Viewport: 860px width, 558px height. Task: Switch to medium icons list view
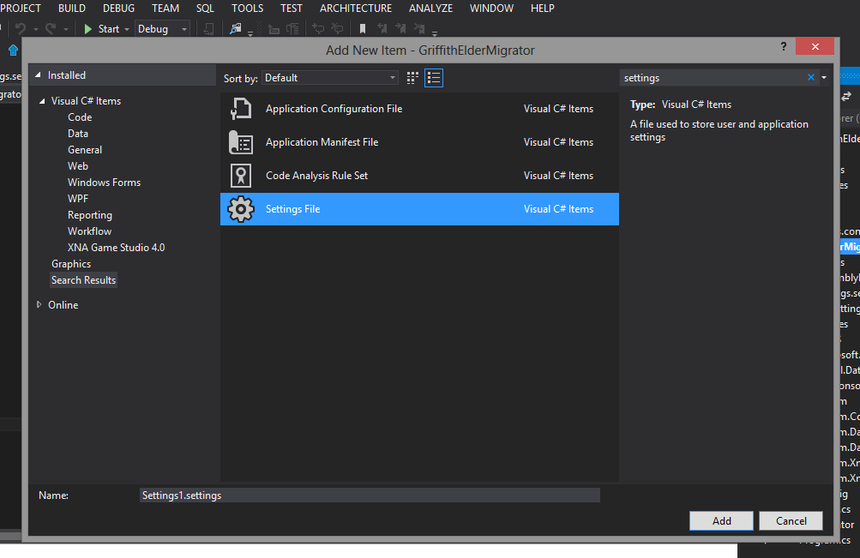point(434,78)
